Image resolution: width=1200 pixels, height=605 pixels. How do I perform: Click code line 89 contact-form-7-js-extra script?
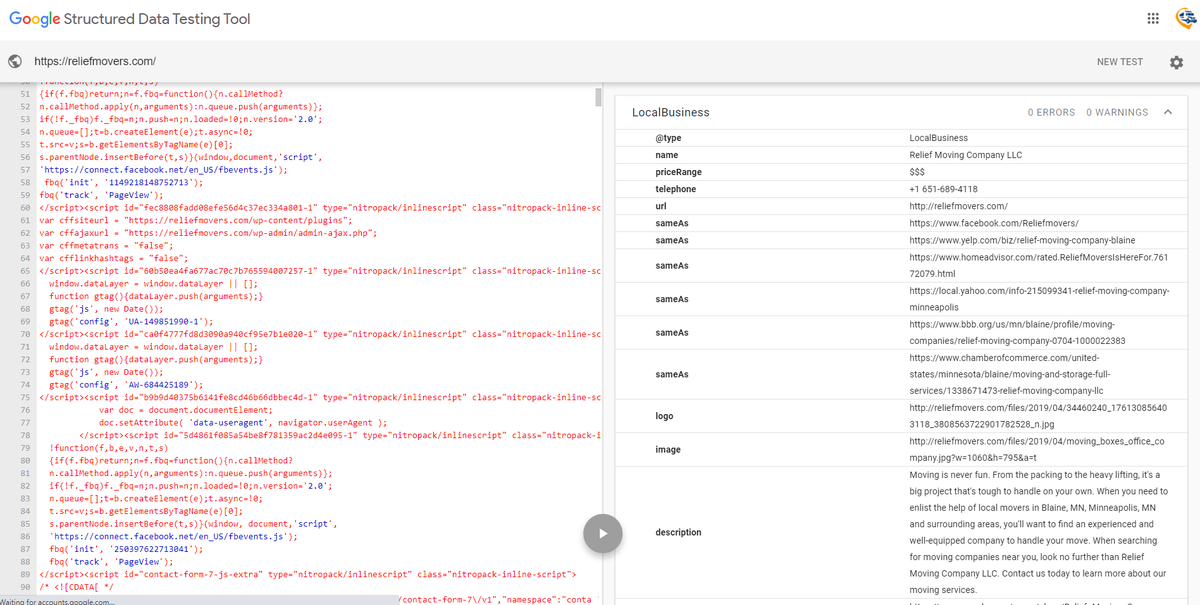[307, 575]
